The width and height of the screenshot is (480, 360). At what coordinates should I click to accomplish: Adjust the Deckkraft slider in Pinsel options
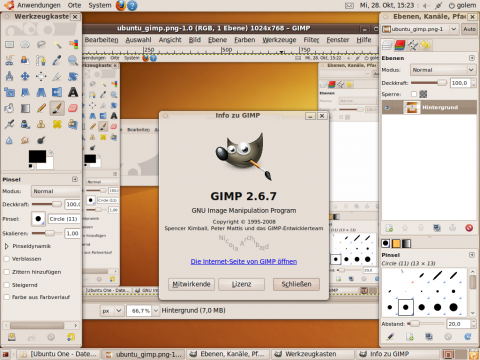point(47,204)
